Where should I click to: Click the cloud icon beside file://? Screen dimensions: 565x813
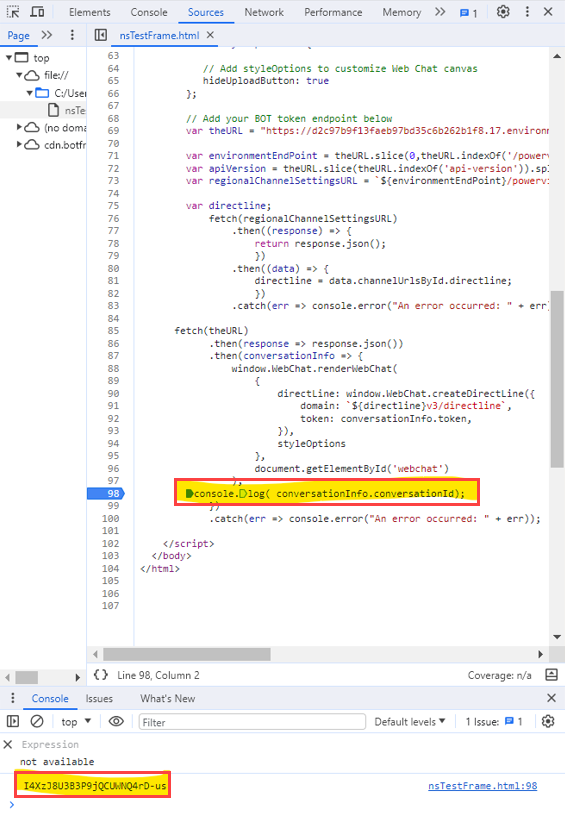coord(32,75)
